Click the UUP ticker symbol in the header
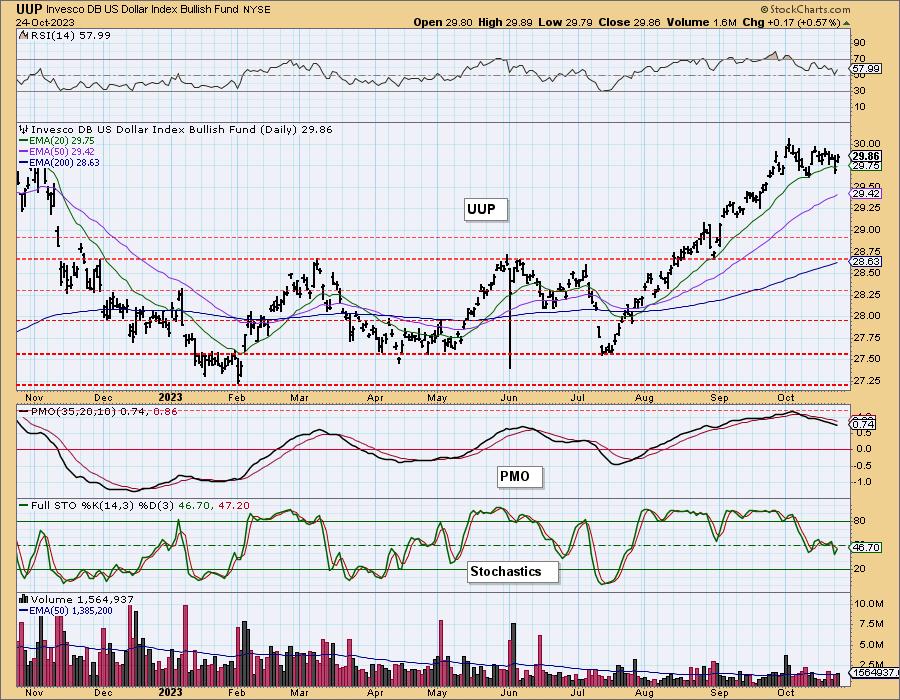Image resolution: width=900 pixels, height=700 pixels. tap(28, 9)
